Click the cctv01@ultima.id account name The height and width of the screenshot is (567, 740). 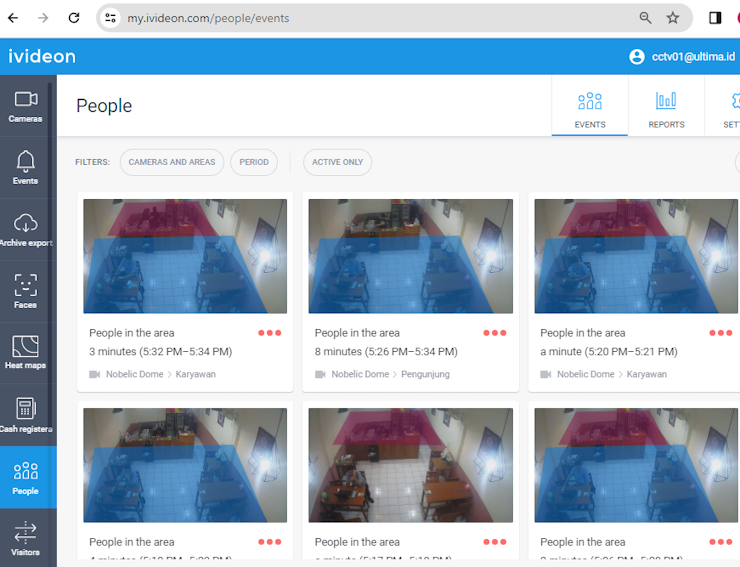pos(693,57)
